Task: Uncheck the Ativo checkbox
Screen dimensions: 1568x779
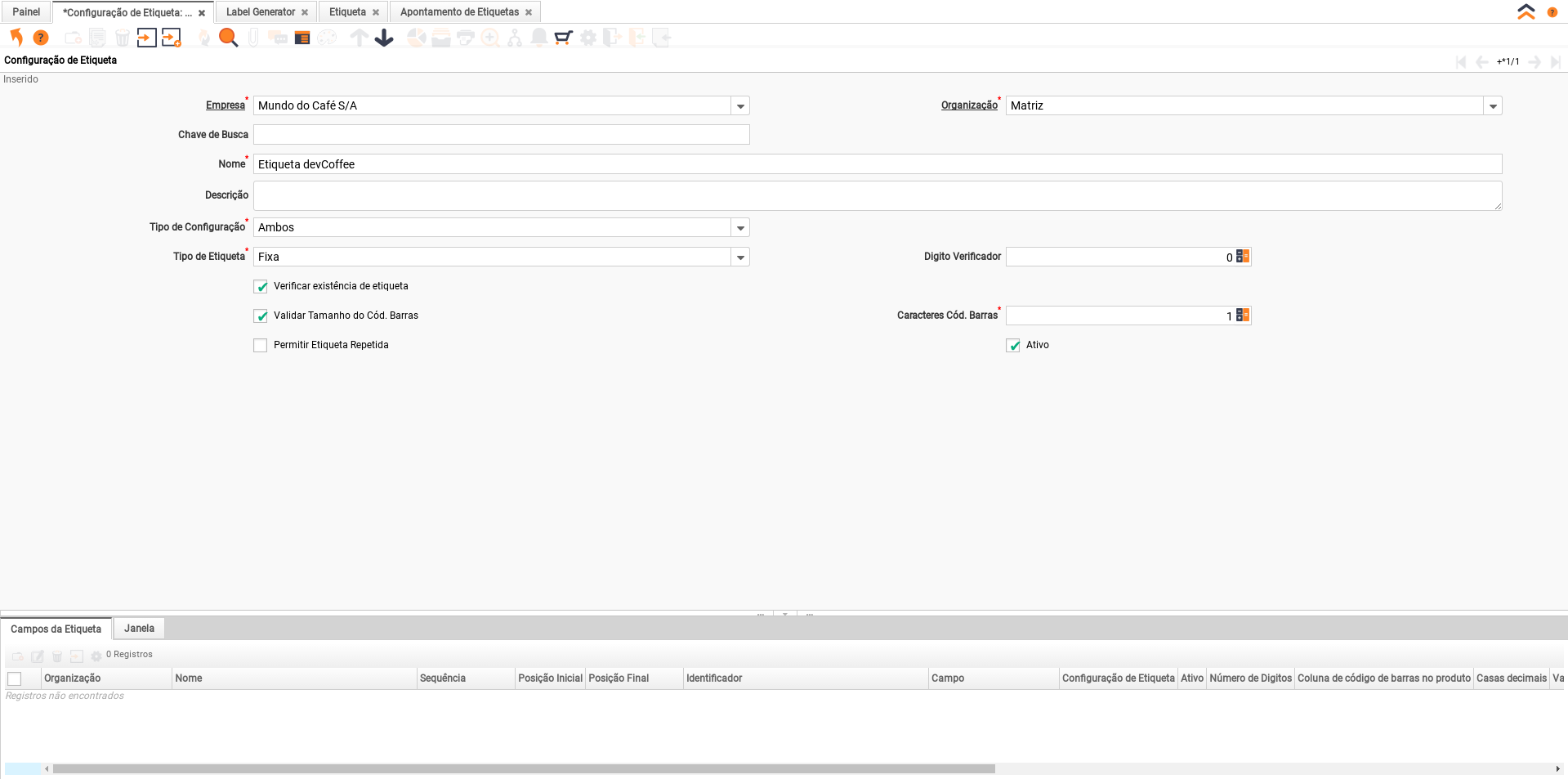Action: [1013, 346]
